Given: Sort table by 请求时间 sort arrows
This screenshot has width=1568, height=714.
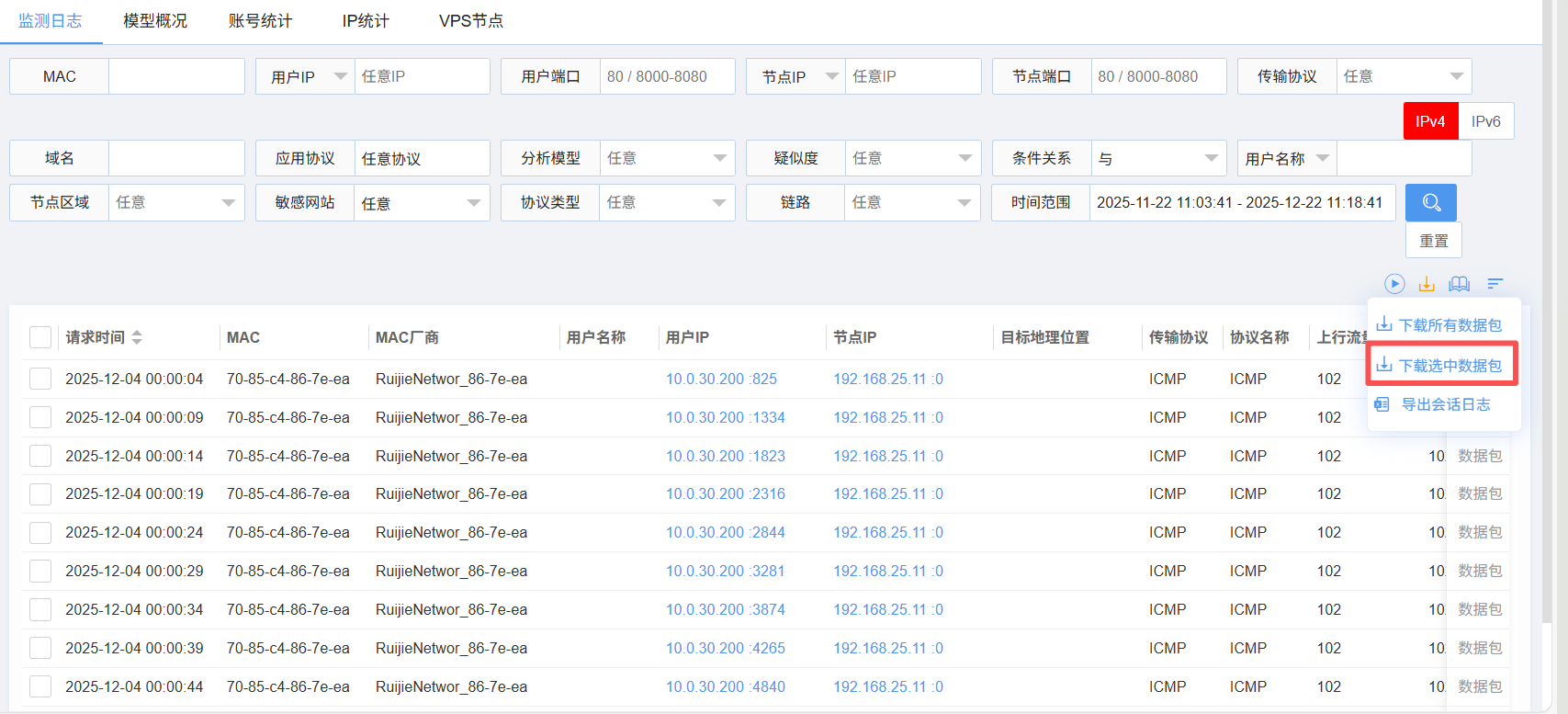Looking at the screenshot, I should [x=137, y=337].
